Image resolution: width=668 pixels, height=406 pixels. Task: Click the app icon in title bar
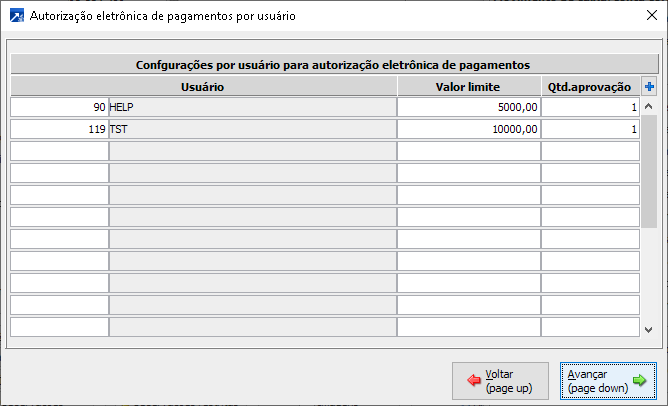pos(17,17)
